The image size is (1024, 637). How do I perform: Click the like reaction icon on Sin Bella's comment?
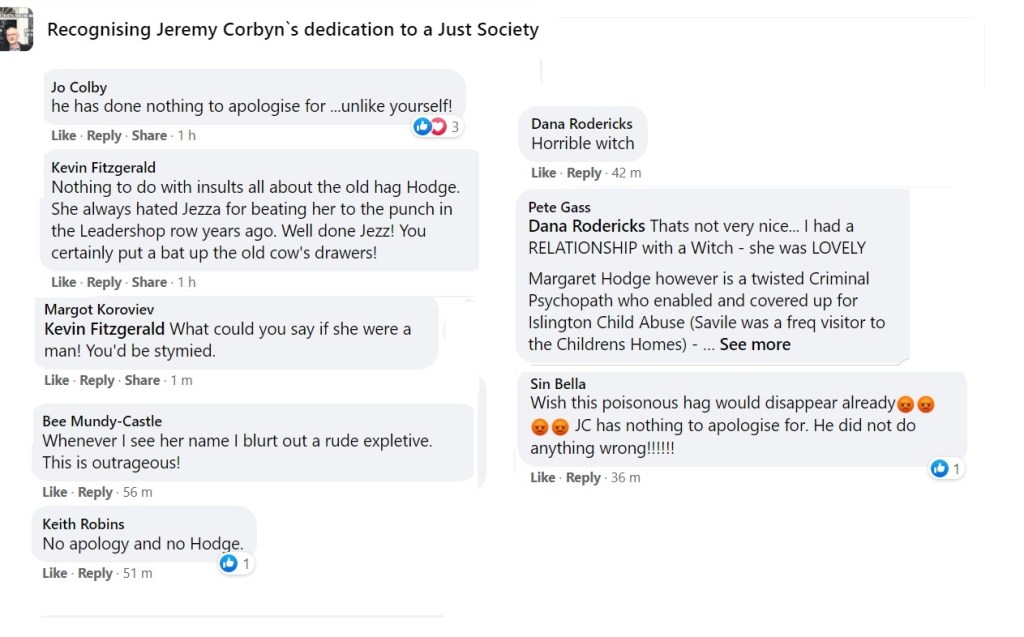[939, 468]
